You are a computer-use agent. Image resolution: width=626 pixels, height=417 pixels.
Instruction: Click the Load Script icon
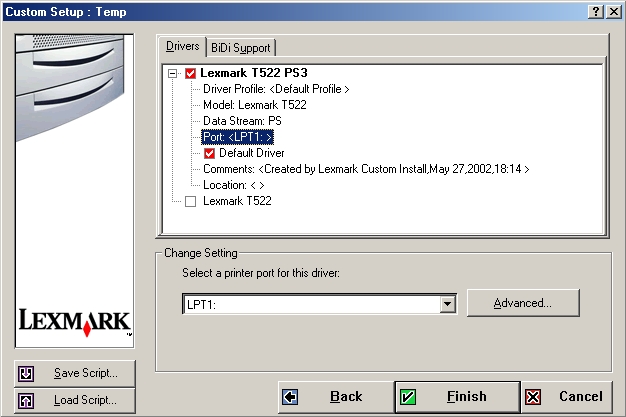26,401
